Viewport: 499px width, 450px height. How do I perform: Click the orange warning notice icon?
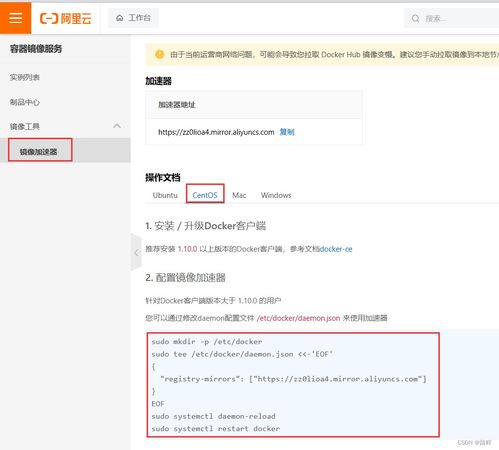pos(159,54)
